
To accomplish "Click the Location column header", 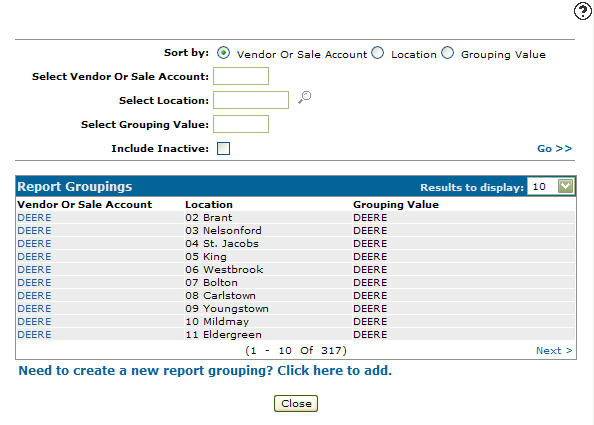I will pyautogui.click(x=209, y=205).
